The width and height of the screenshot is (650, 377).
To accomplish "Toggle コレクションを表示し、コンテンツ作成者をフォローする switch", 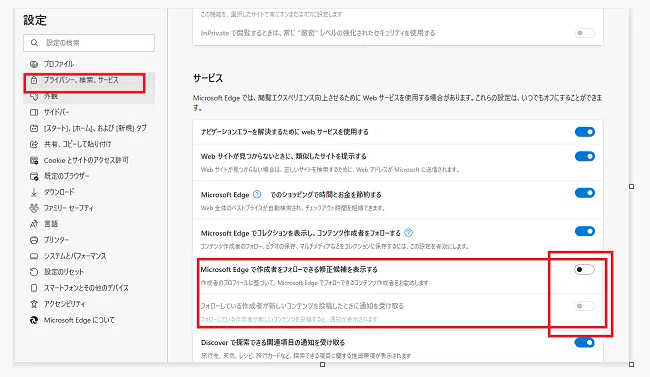I will (x=585, y=231).
